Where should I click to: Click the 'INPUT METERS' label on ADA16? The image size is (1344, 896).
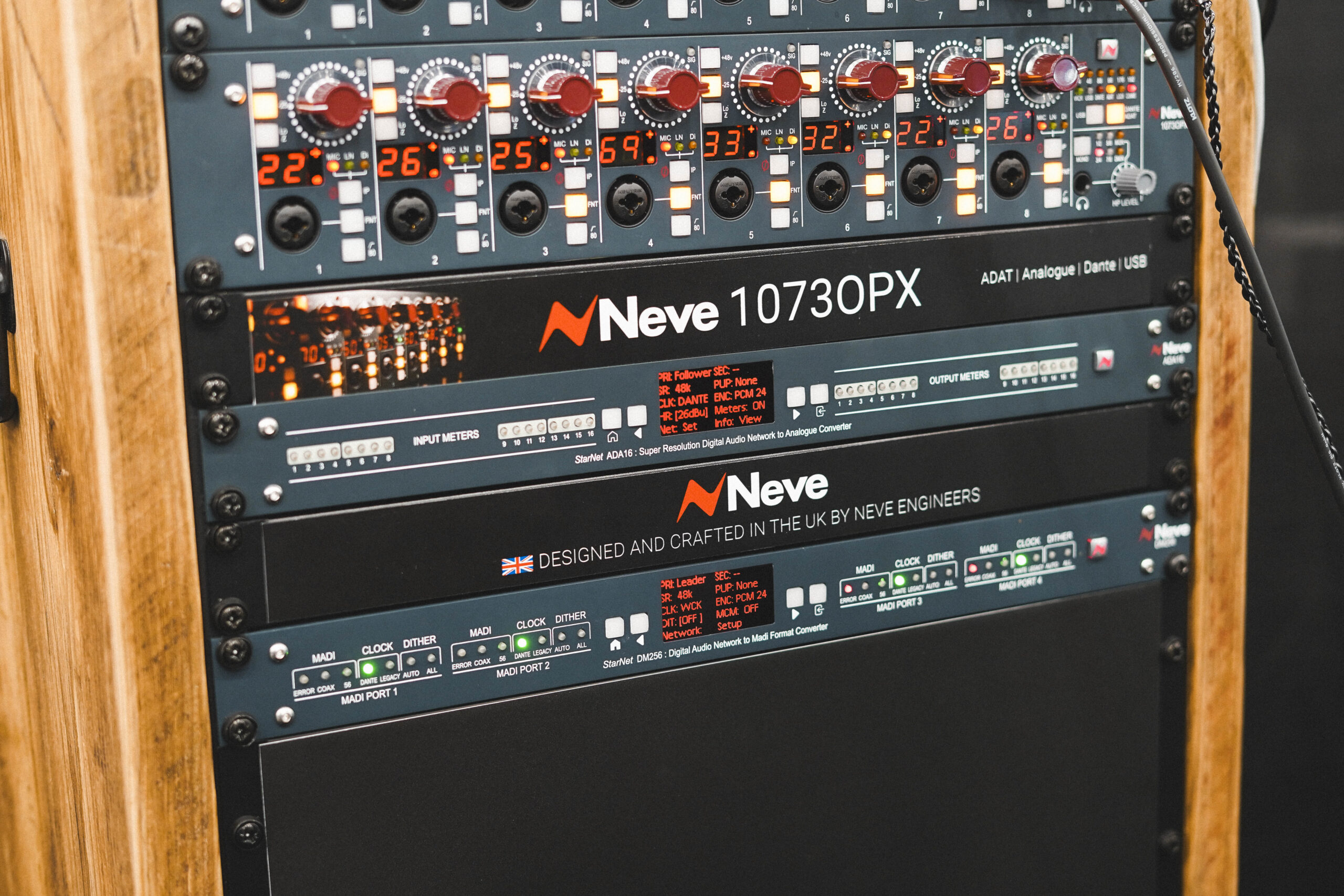[446, 437]
